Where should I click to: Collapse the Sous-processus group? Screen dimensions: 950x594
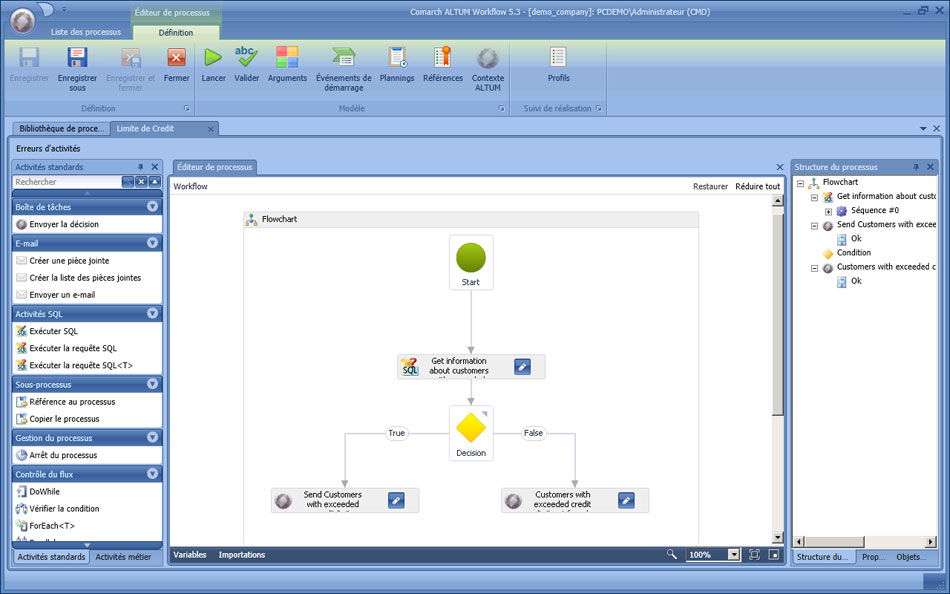click(152, 384)
